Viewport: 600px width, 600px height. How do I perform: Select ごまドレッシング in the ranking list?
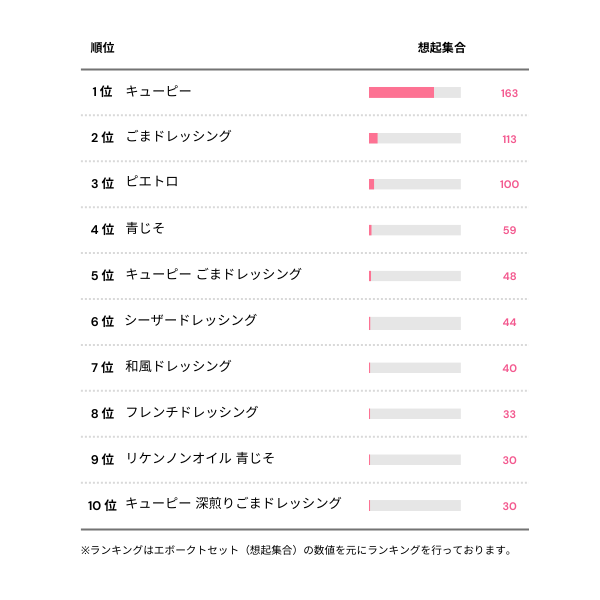[x=179, y=137]
